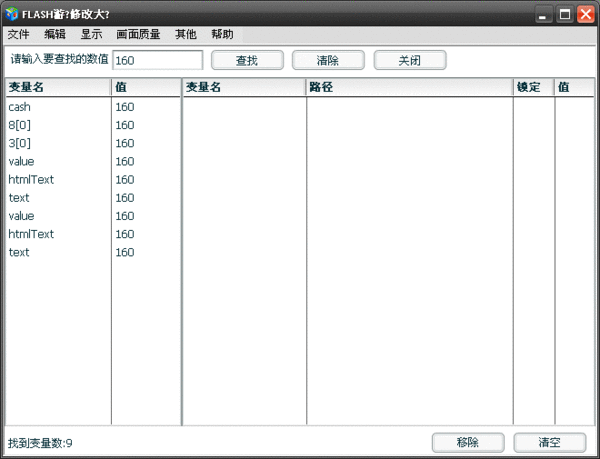This screenshot has width=600, height=459.
Task: Select the last text variable row
Action: 93,252
